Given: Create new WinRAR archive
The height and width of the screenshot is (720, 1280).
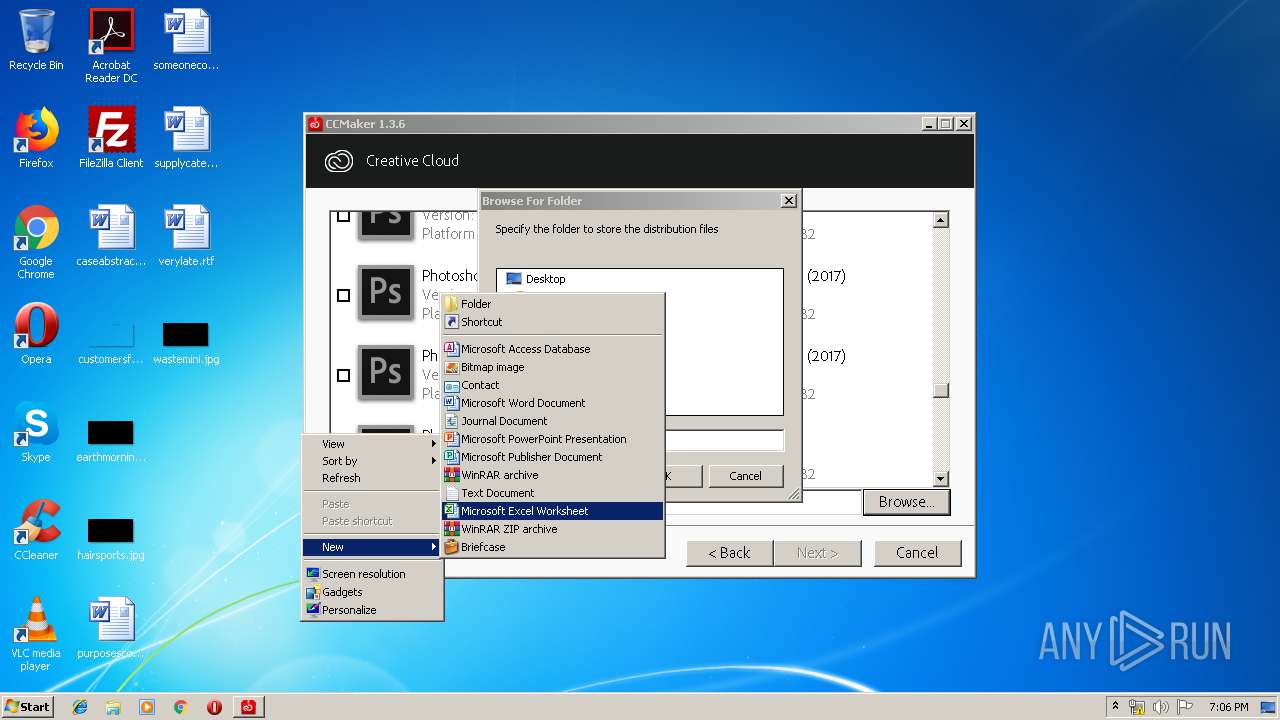Looking at the screenshot, I should pos(553,475).
